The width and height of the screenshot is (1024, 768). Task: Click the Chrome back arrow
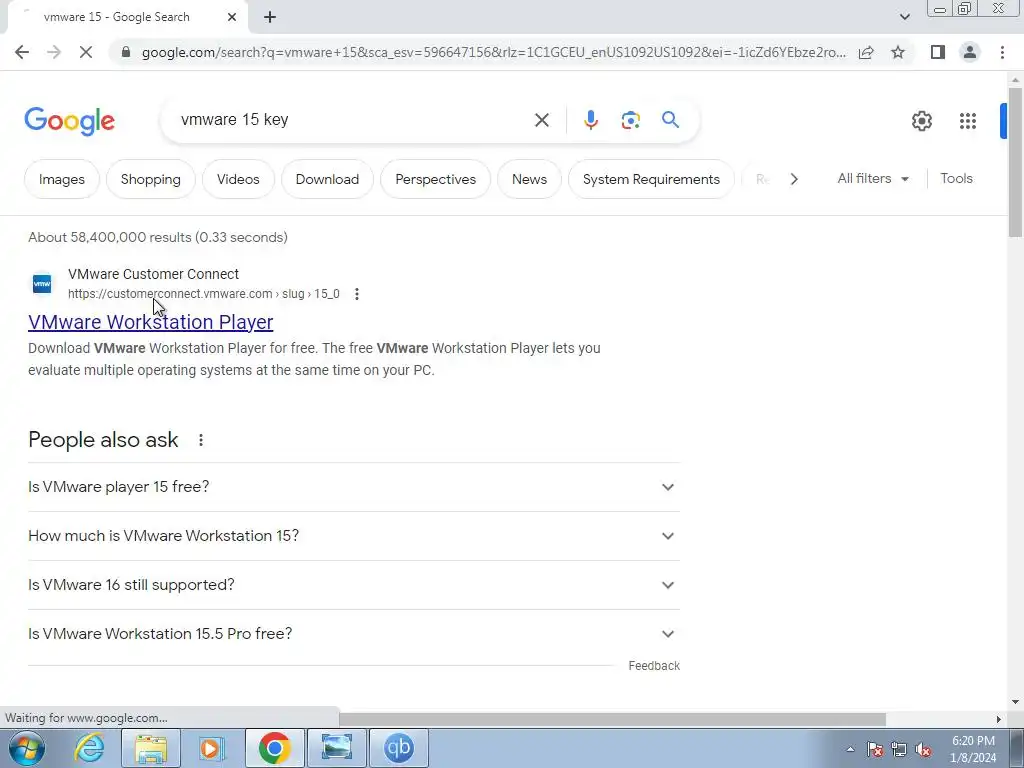point(22,52)
